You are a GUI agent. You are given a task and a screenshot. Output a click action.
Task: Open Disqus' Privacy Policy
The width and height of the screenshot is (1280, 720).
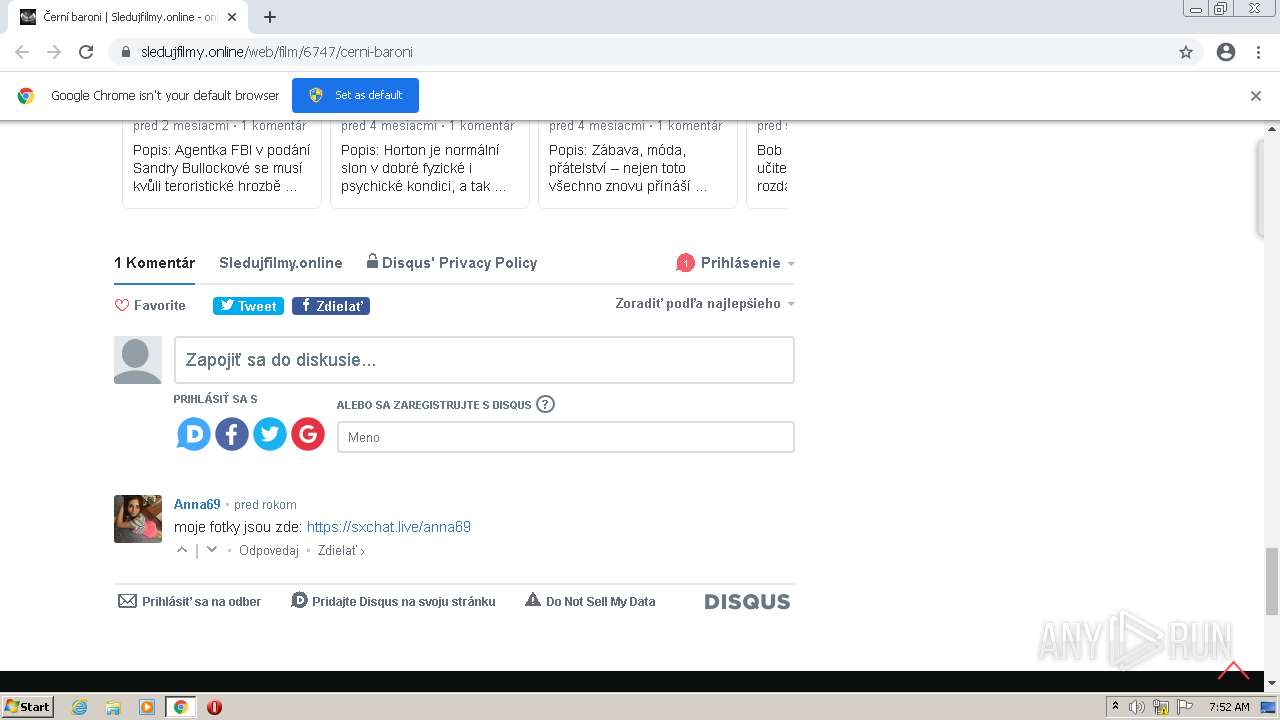(x=452, y=263)
